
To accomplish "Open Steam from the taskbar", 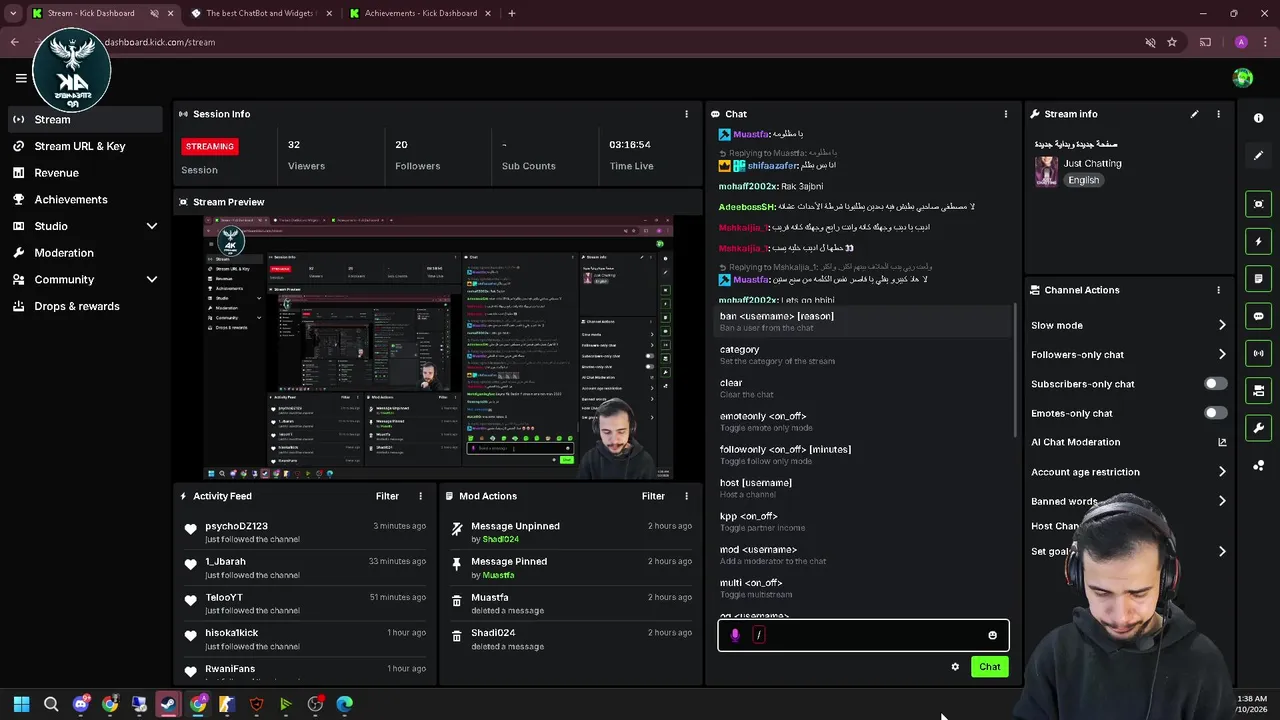I will pos(168,704).
